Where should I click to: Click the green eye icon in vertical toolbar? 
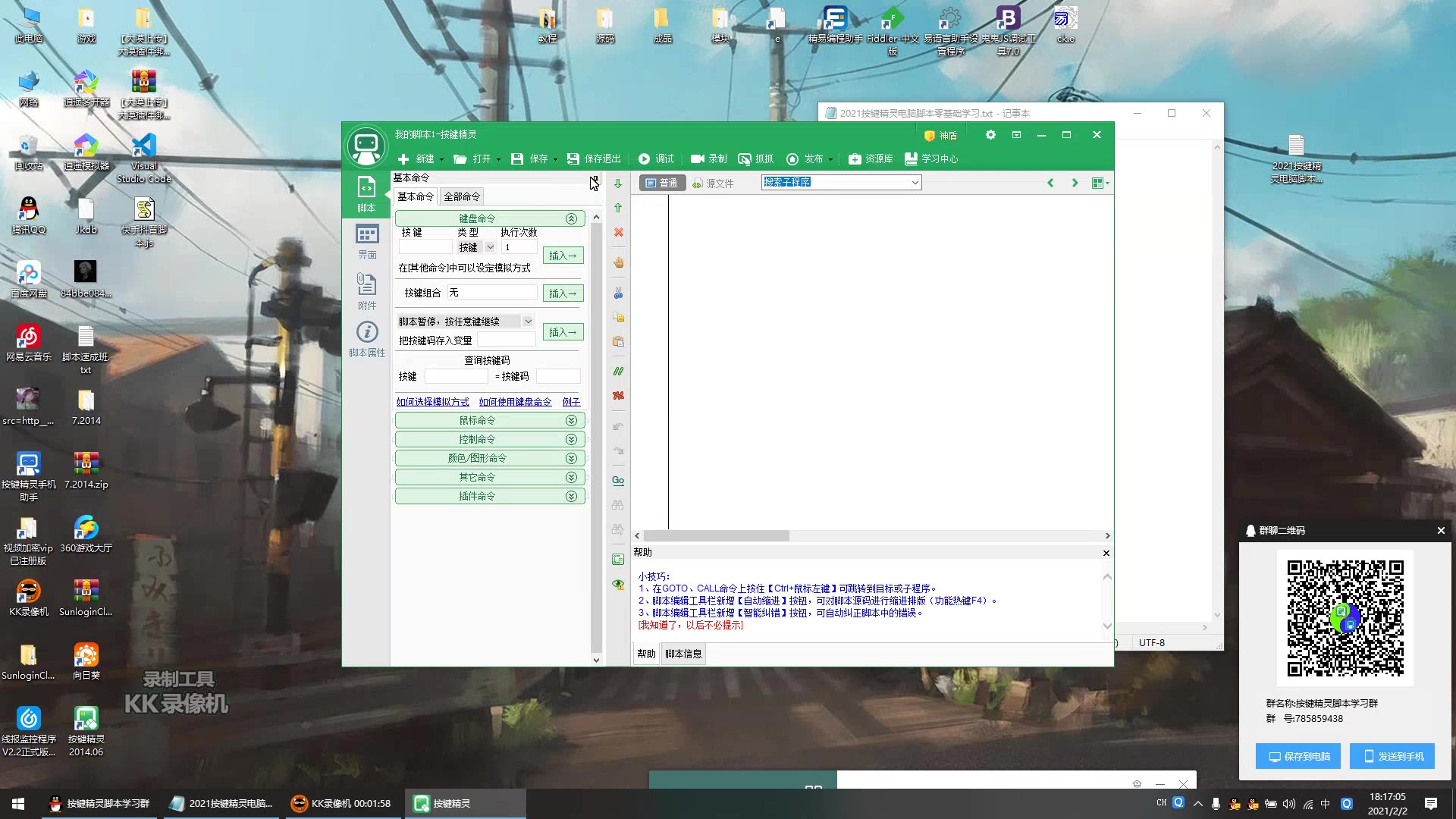(618, 584)
